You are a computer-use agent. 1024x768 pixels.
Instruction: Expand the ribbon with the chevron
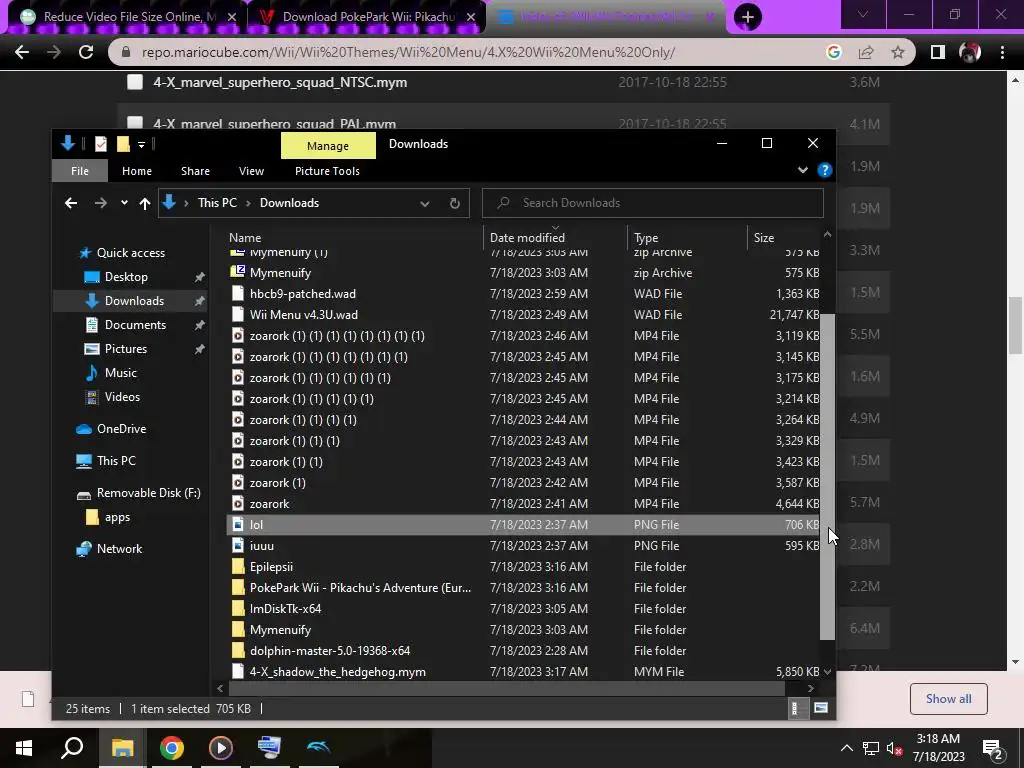coord(803,170)
